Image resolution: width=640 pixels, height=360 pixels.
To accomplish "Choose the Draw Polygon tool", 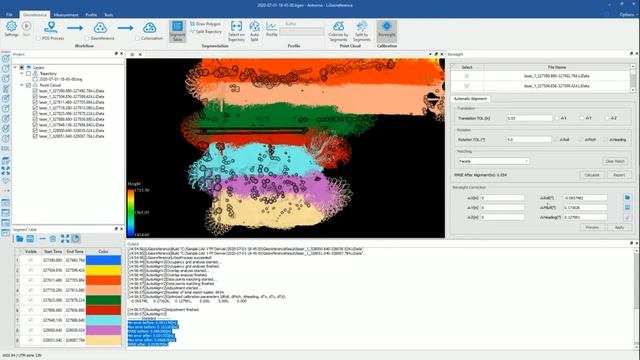I will coord(205,24).
